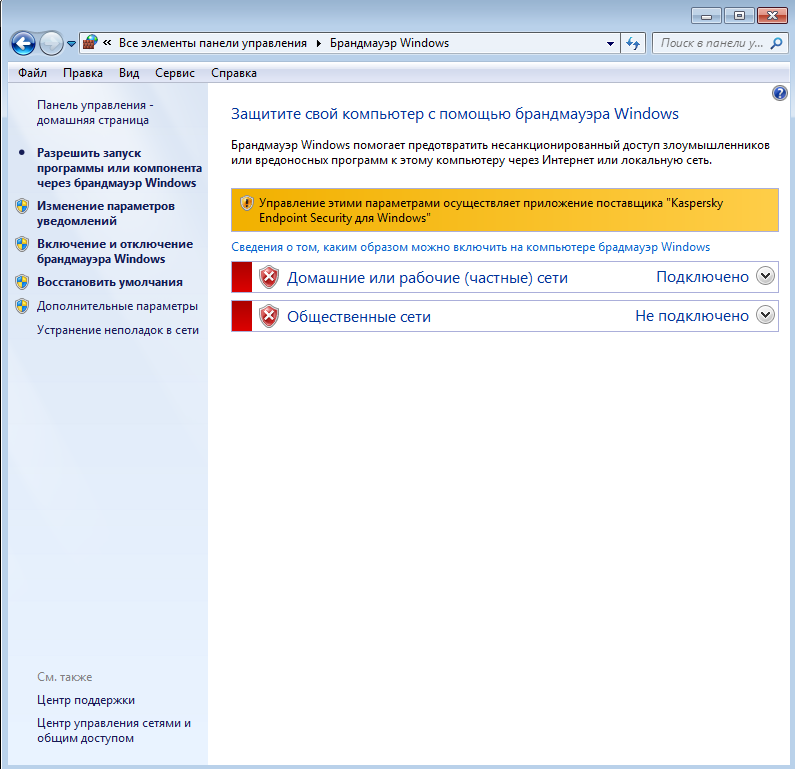Expand the address bar history dropdown
The height and width of the screenshot is (769, 795).
[x=610, y=44]
